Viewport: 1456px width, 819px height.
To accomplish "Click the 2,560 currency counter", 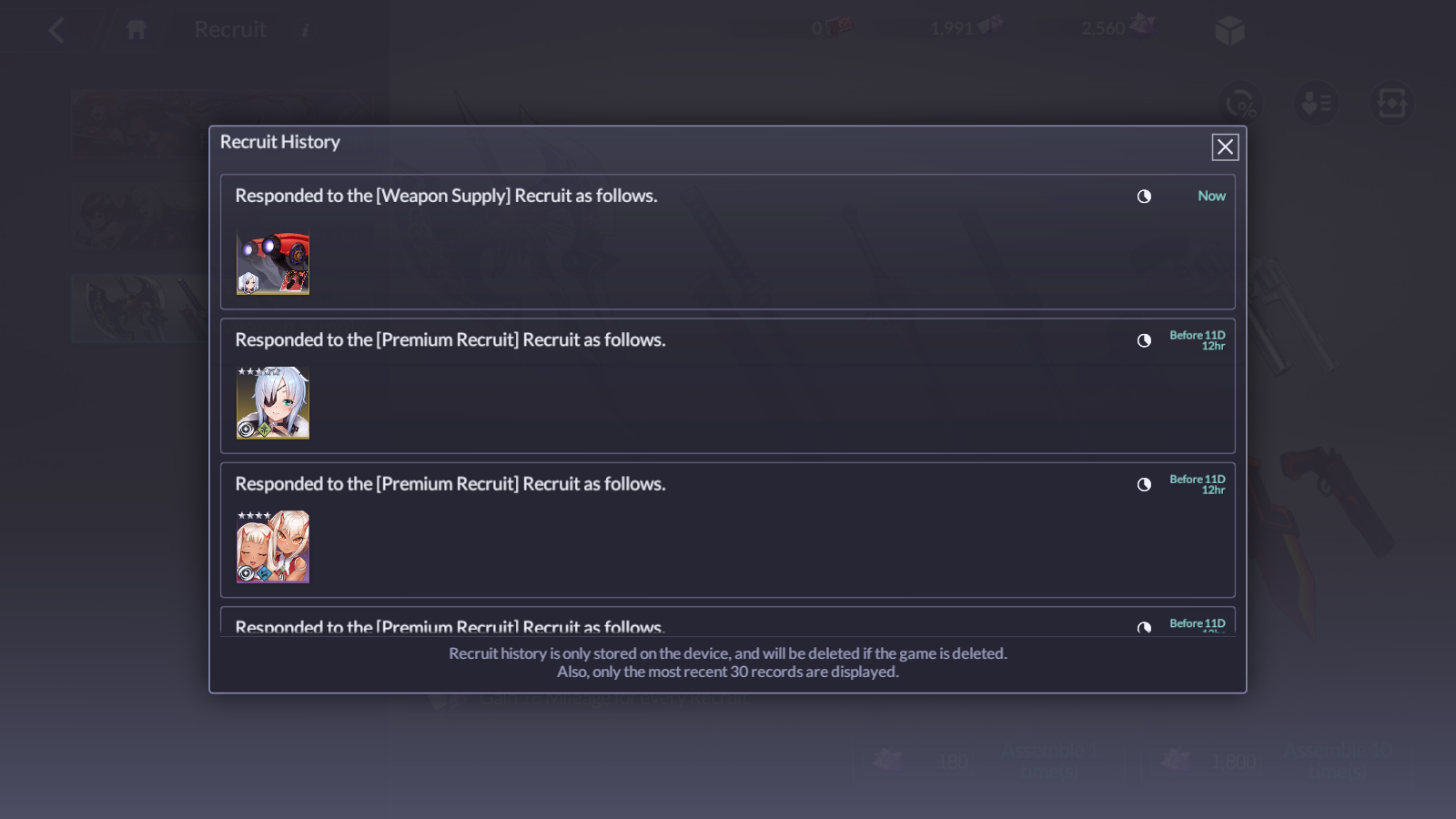I will pos(1117,28).
